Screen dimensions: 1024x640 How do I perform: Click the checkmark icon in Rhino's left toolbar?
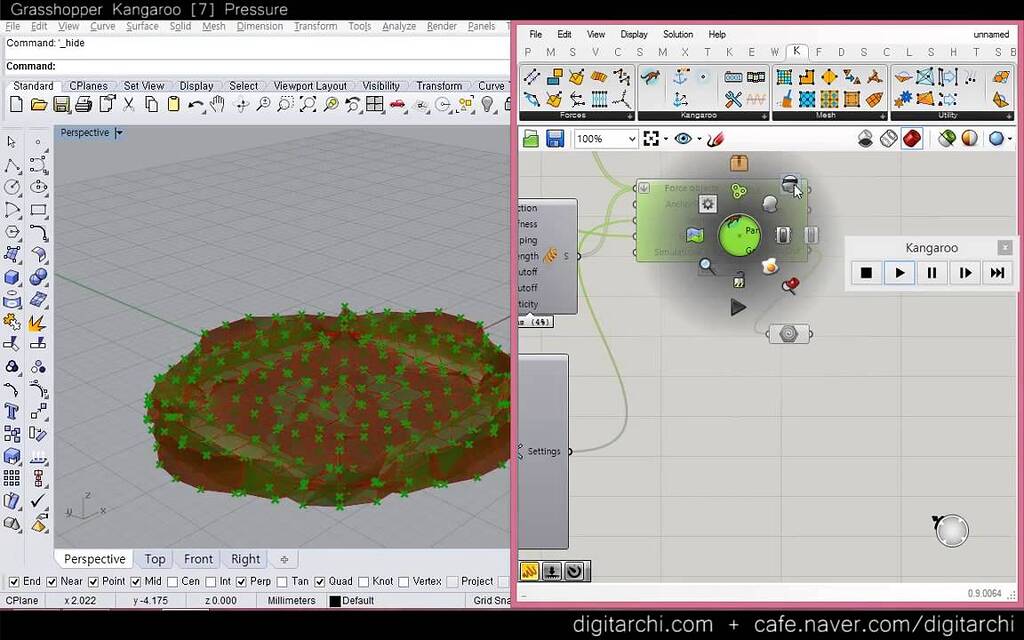coord(39,500)
